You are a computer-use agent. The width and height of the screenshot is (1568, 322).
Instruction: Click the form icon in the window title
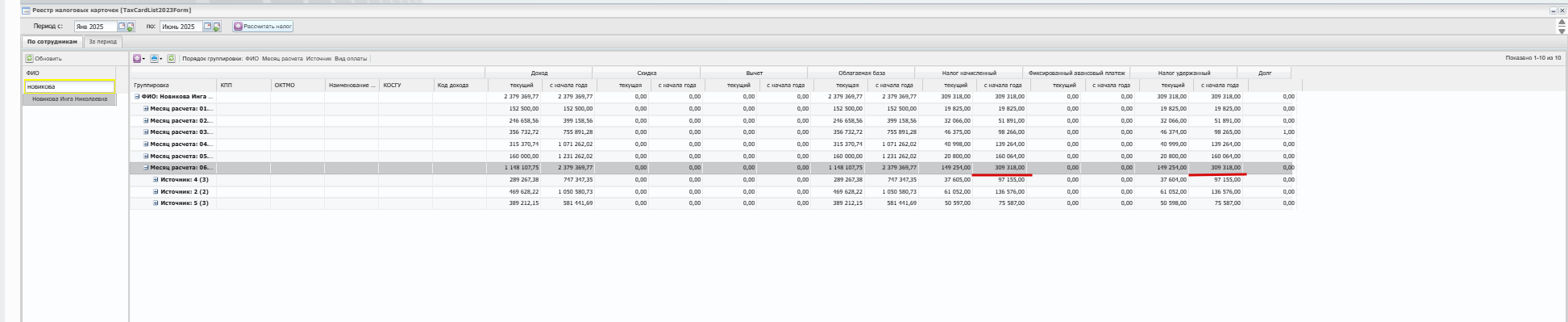point(27,10)
